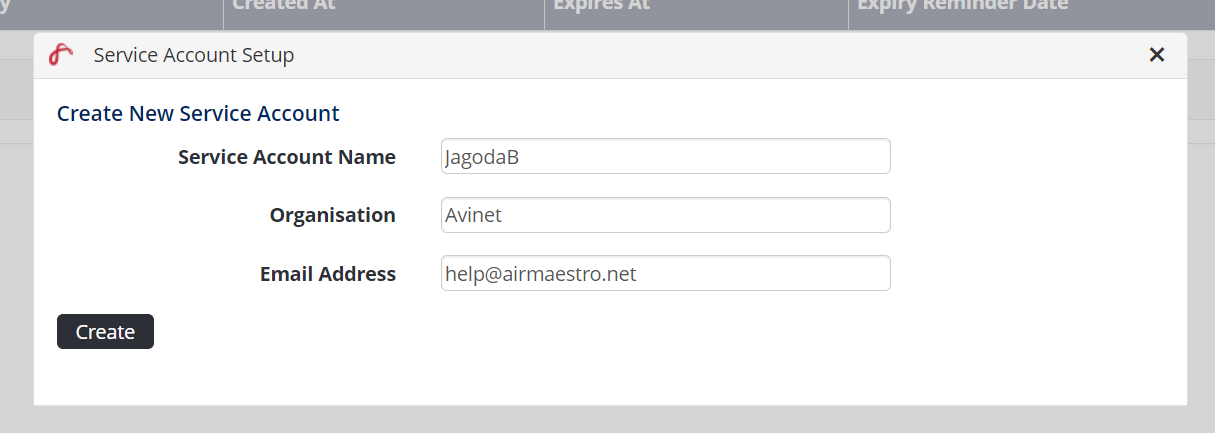The image size is (1215, 433).
Task: Click the "Create New Service Account" heading
Action: point(198,113)
